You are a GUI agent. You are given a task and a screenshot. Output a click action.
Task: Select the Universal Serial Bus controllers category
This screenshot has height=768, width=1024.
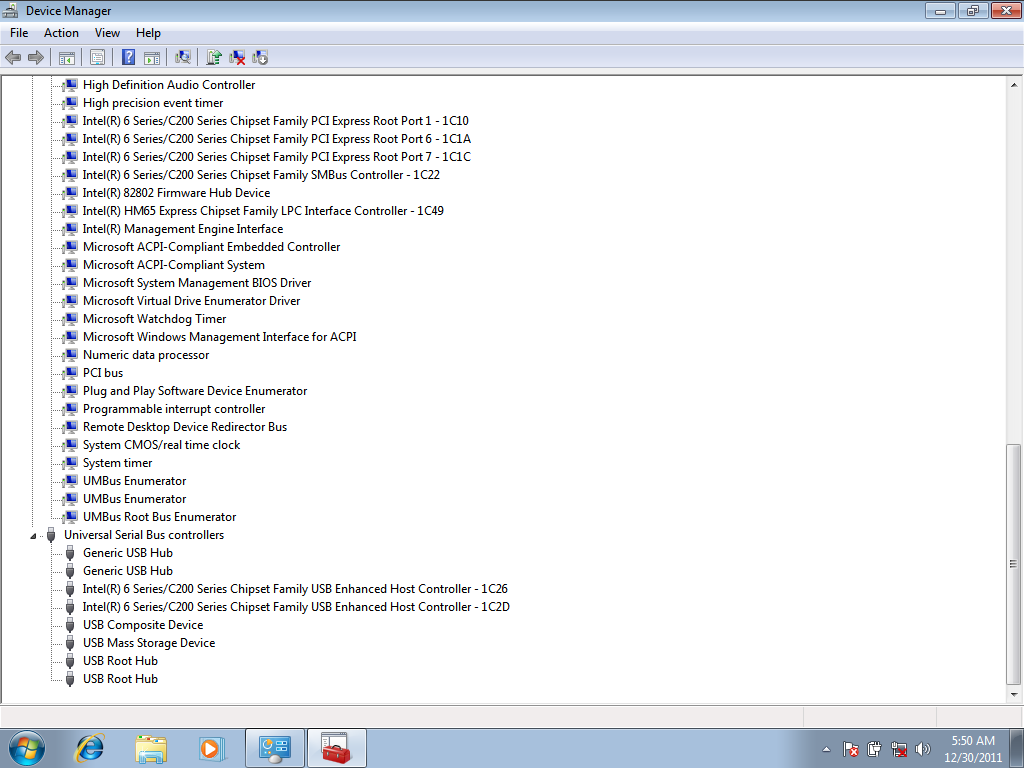[x=144, y=535]
